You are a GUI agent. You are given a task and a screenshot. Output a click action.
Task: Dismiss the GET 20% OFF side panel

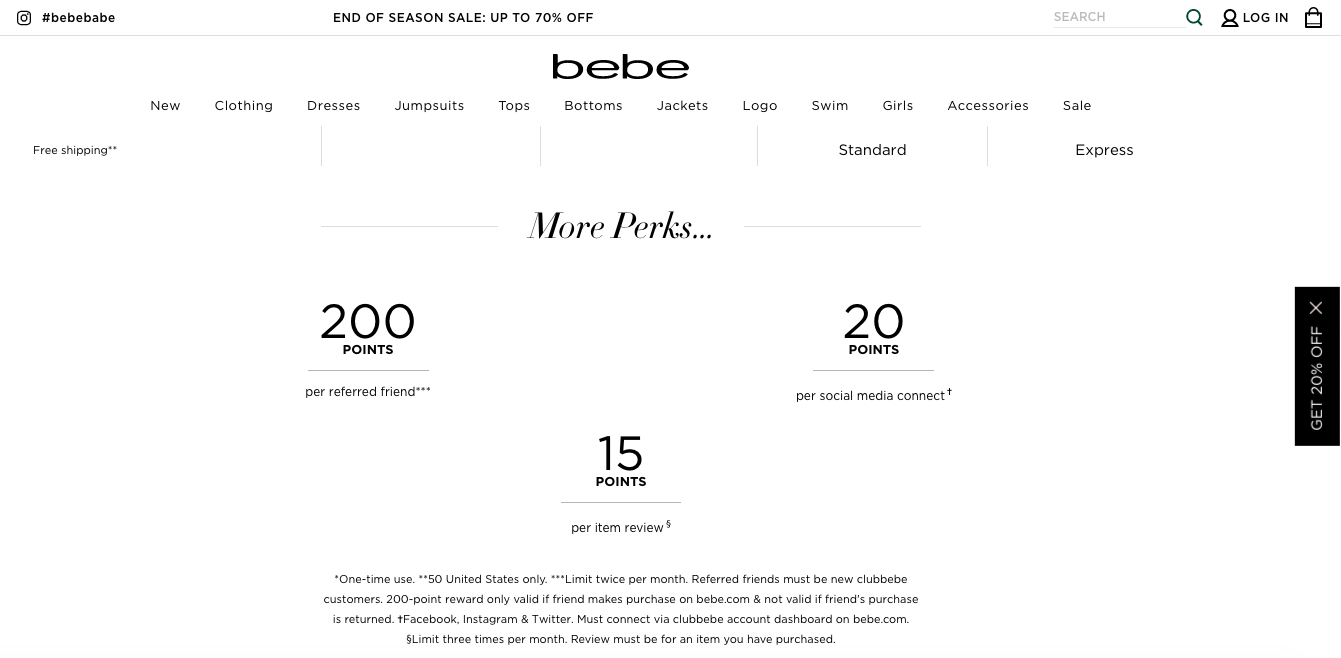[1316, 307]
